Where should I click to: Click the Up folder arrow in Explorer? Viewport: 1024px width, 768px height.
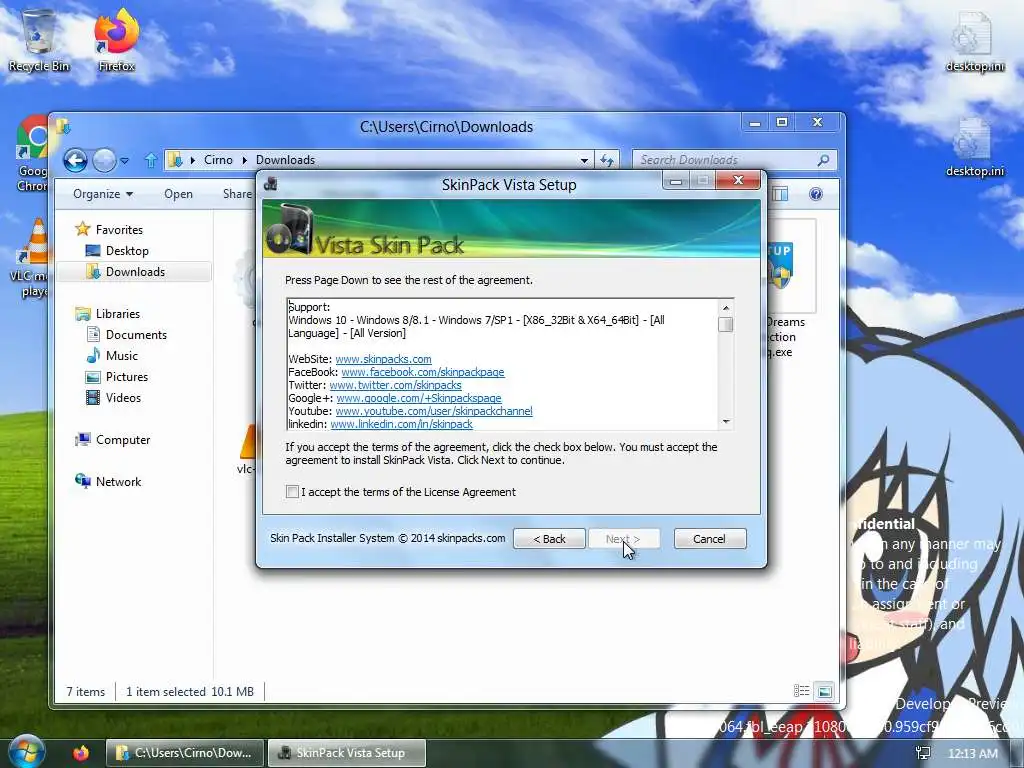point(151,160)
